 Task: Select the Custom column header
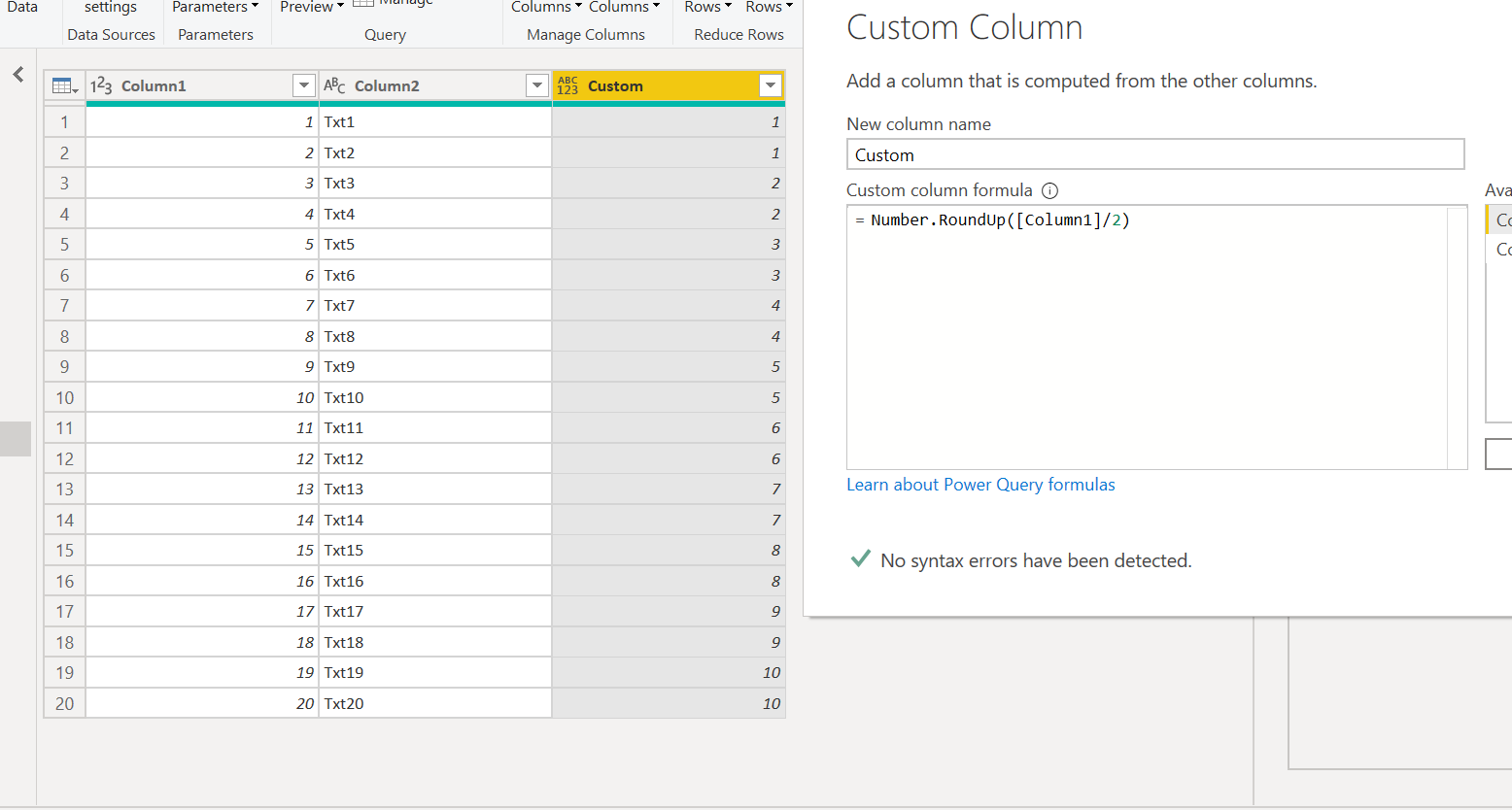click(x=669, y=86)
